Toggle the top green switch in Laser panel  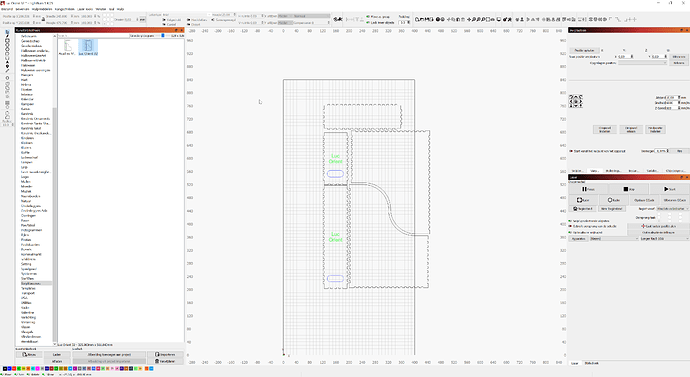tap(571, 221)
